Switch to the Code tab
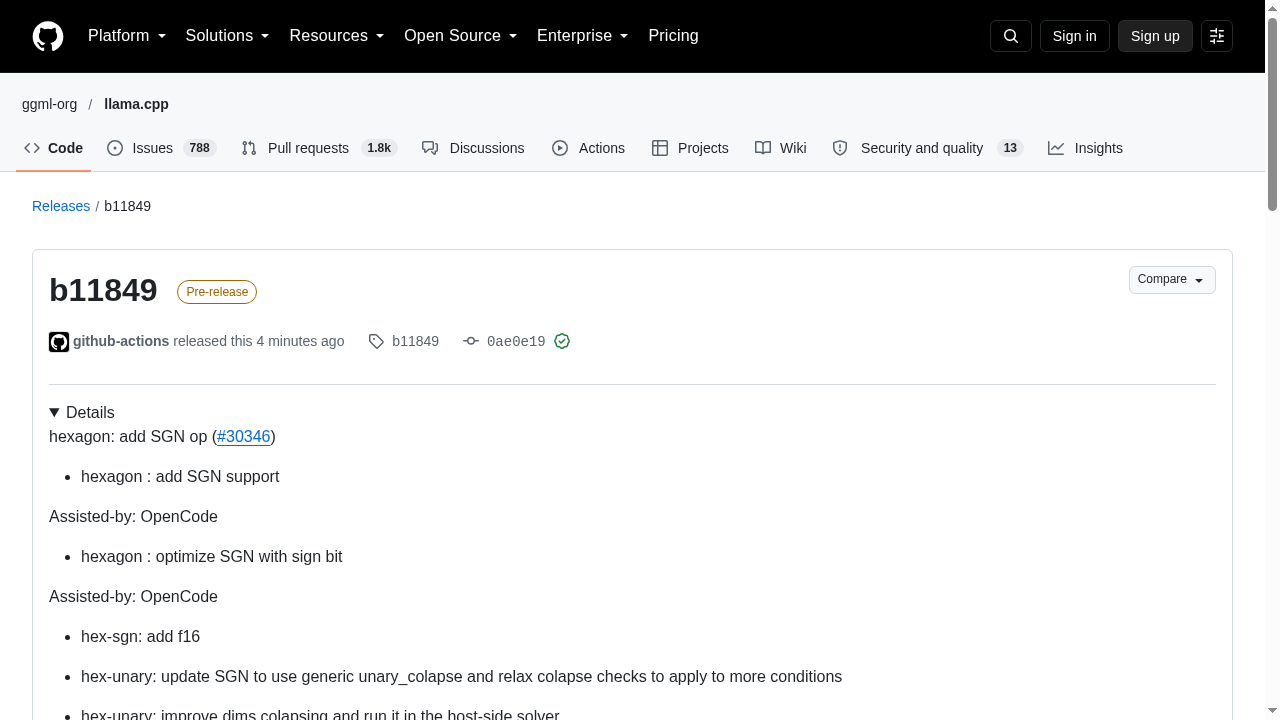Viewport: 1280px width, 720px height. 54,148
